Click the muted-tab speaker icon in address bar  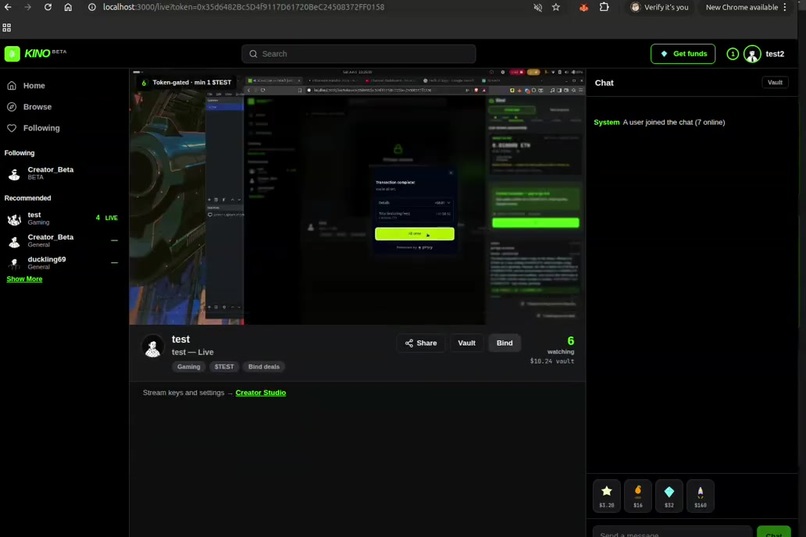pyautogui.click(x=538, y=7)
